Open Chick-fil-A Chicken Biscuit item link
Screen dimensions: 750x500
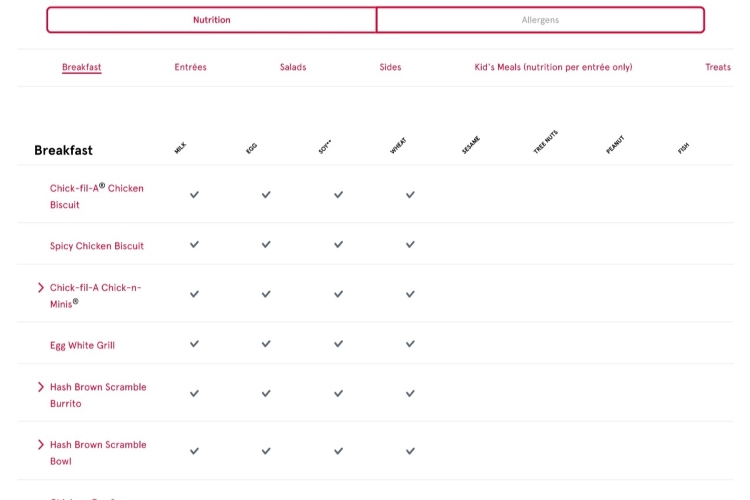(x=97, y=196)
